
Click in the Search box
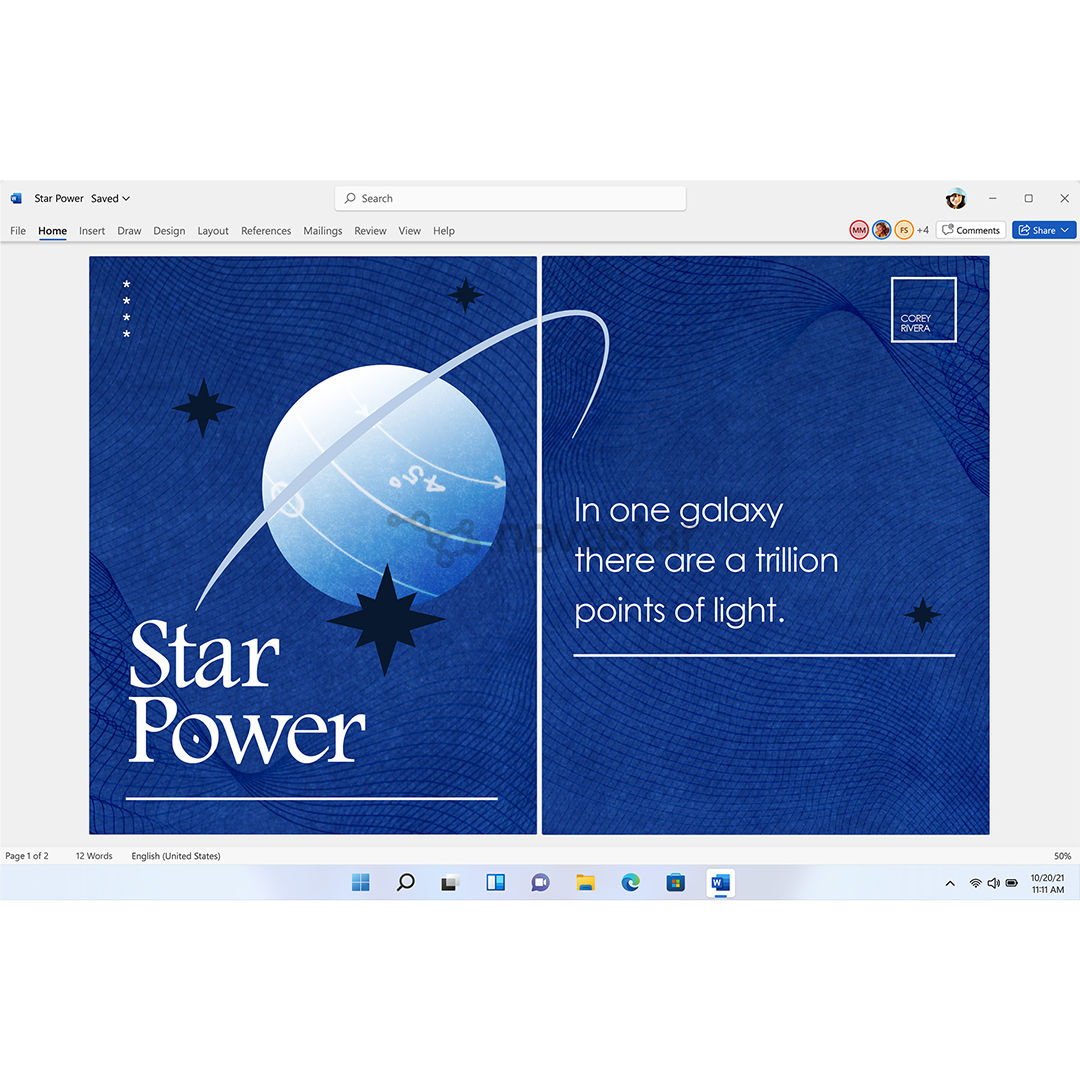point(510,199)
